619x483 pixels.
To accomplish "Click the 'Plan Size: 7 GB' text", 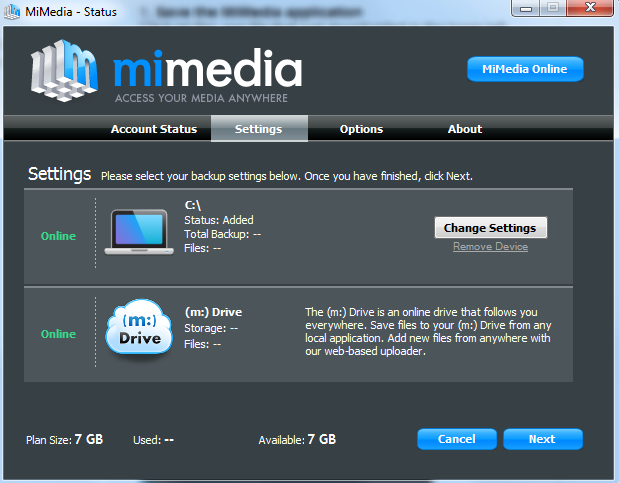I will (64, 440).
